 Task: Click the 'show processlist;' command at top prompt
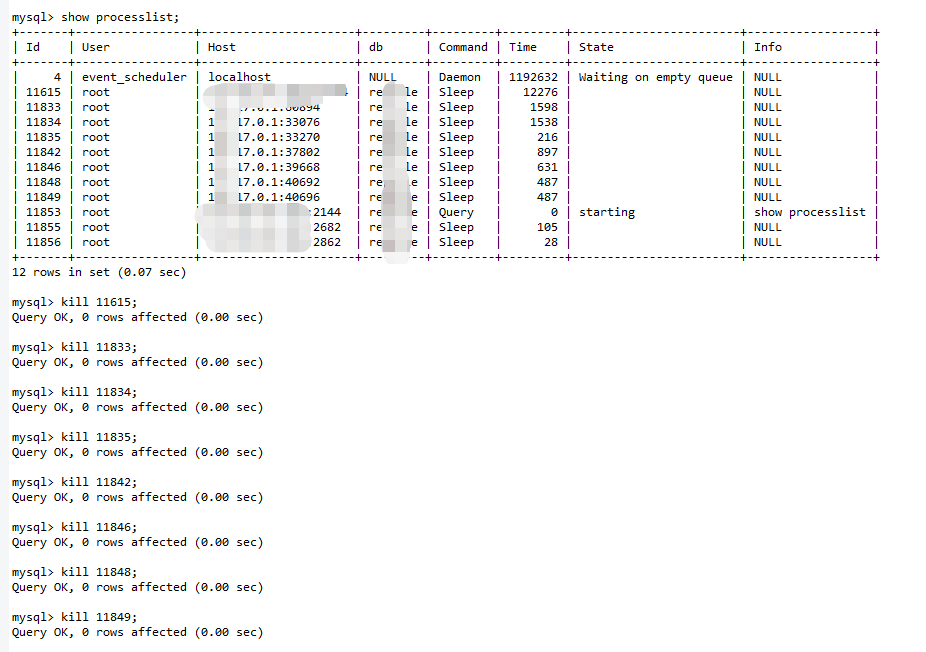pyautogui.click(x=120, y=17)
